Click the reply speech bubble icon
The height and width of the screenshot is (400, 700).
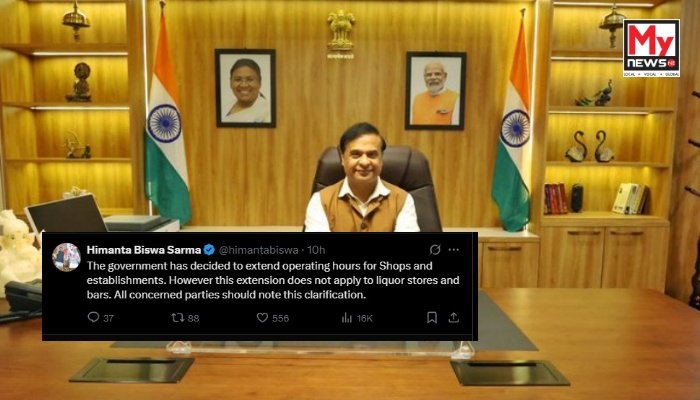pos(93,317)
